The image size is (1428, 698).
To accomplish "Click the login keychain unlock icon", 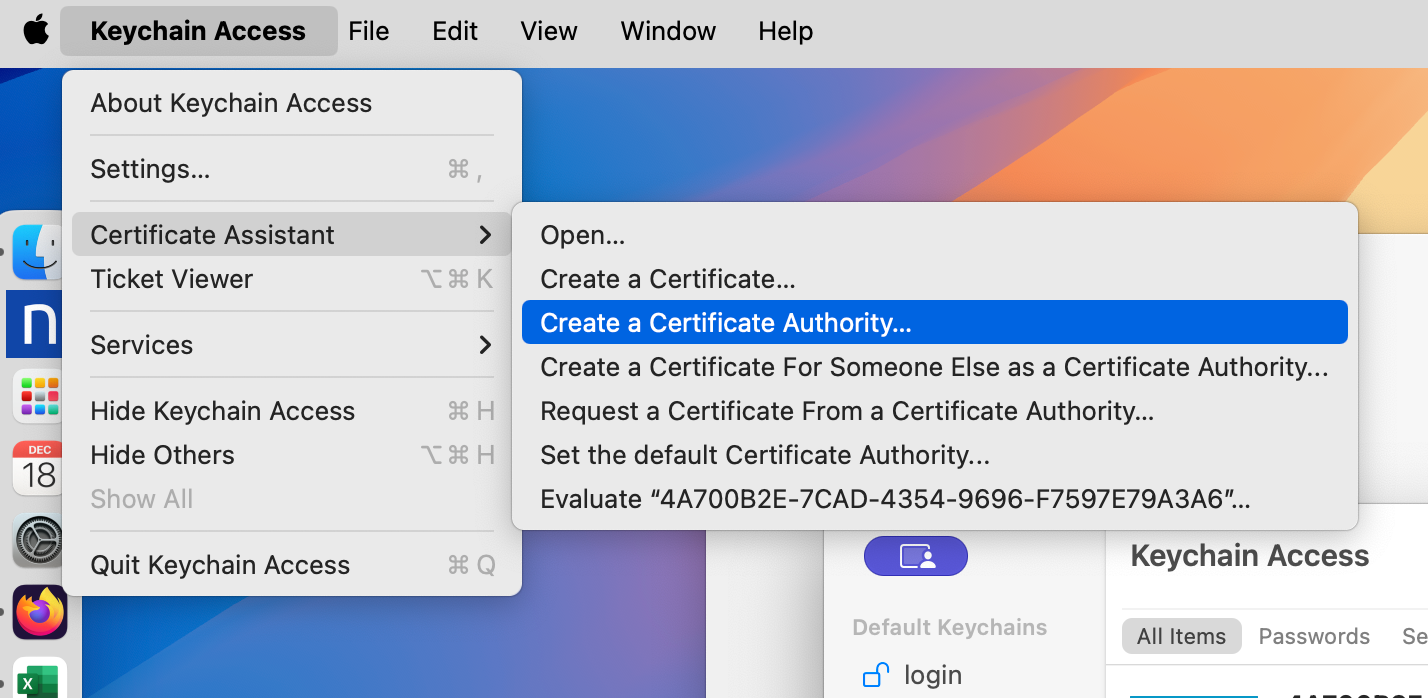I will tap(876, 675).
